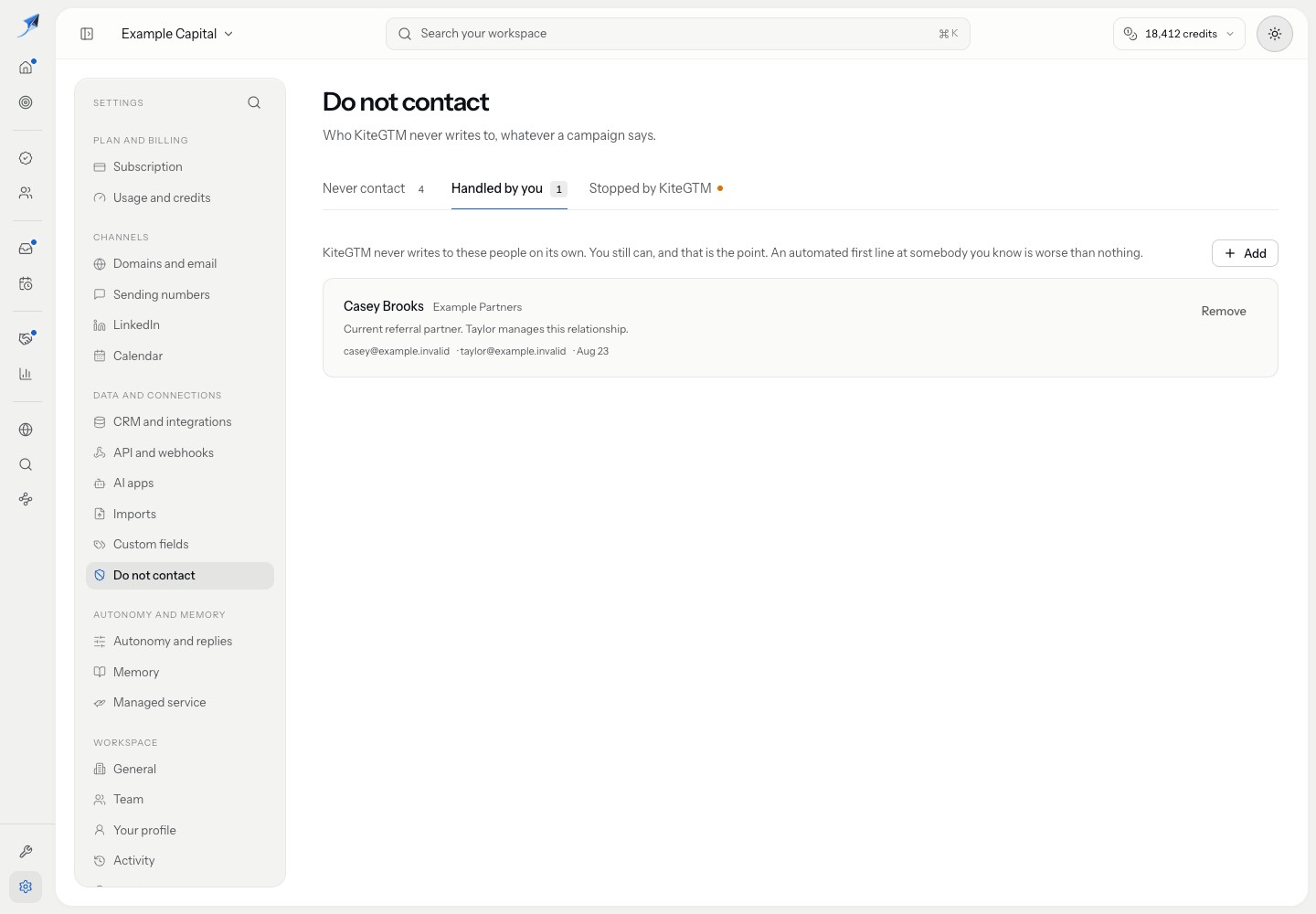Click the settings gear icon in left rail
The height and width of the screenshot is (914, 1316).
[x=26, y=887]
